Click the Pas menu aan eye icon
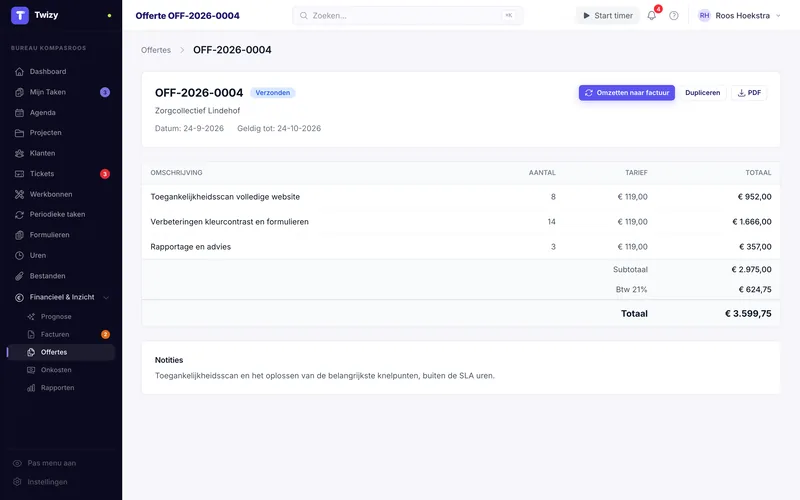Screen dimensions: 800x500 (17, 463)
